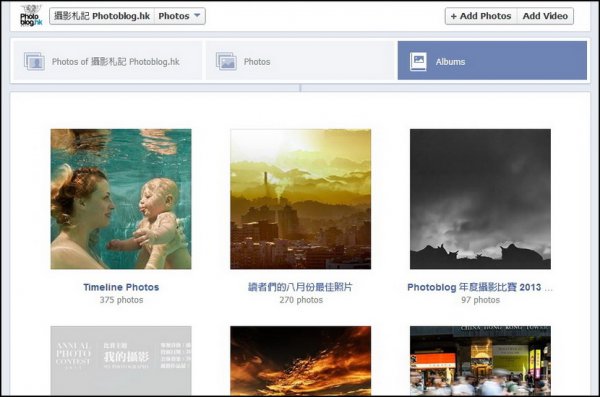Click the 375 photos count text
The image size is (600, 397).
pyautogui.click(x=121, y=300)
